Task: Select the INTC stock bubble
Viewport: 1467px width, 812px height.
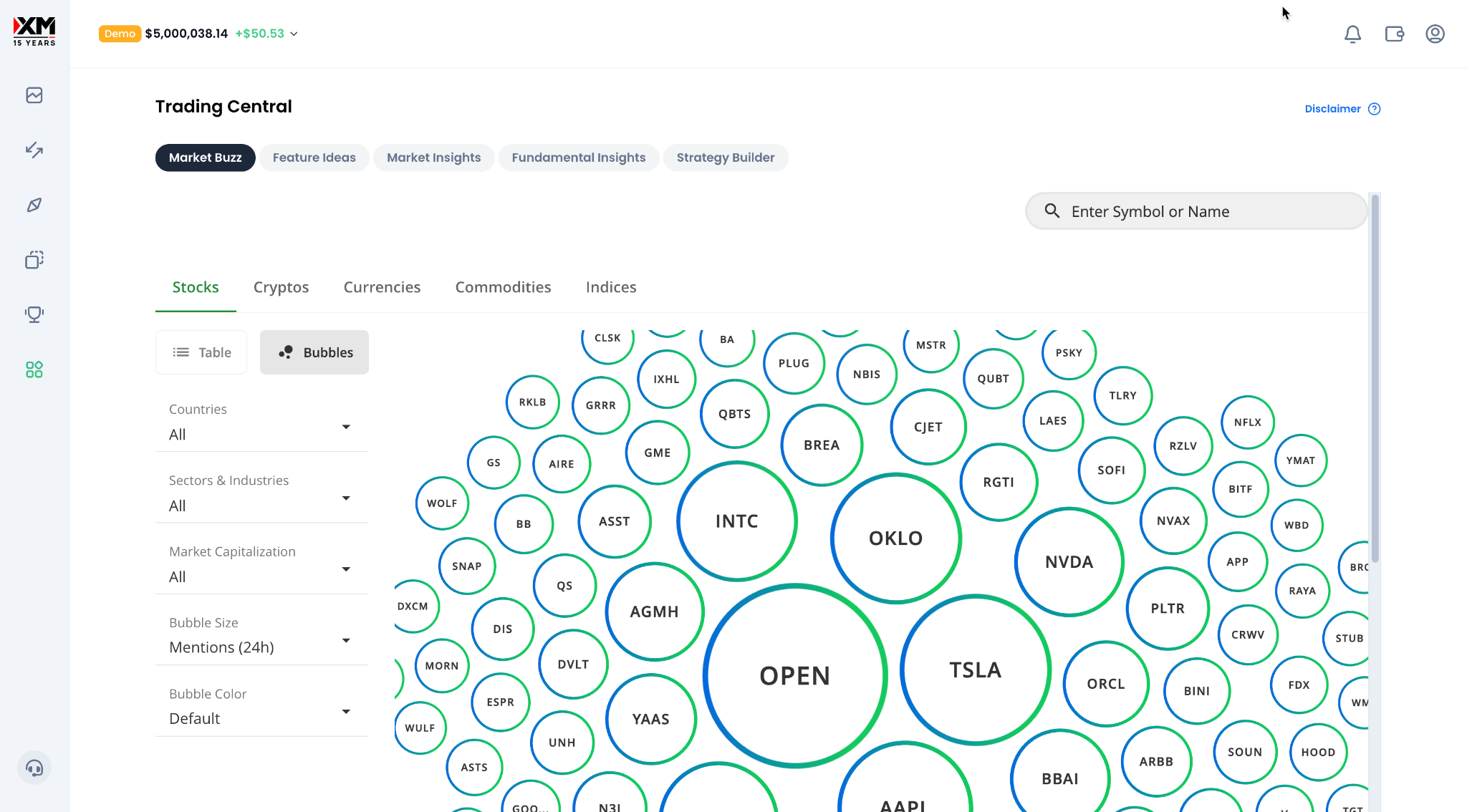Action: click(x=737, y=521)
